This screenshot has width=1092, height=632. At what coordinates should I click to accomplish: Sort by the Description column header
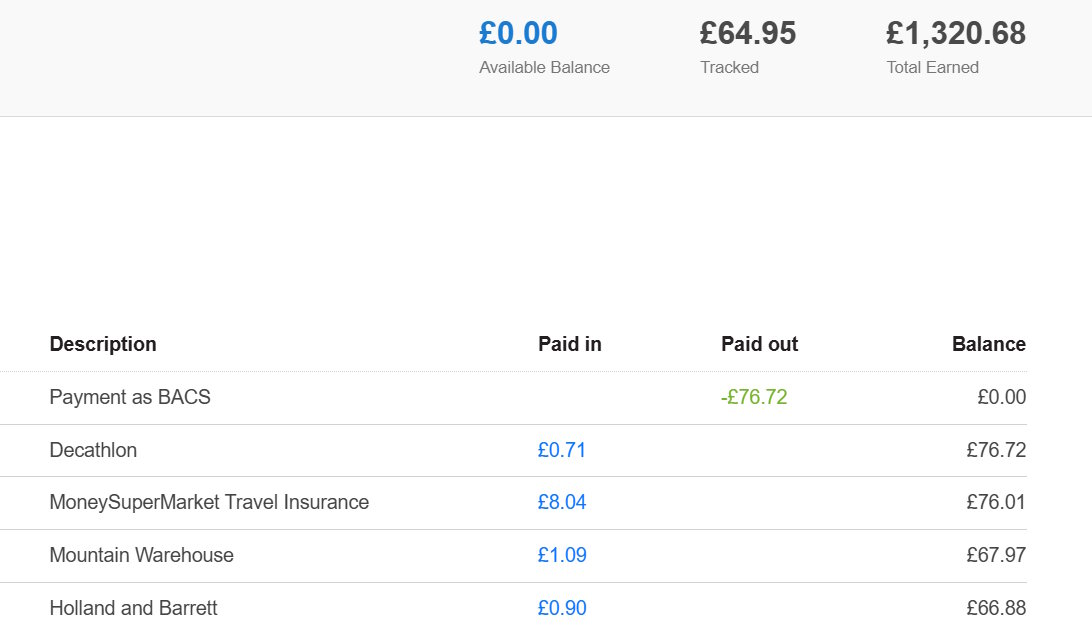pos(103,344)
